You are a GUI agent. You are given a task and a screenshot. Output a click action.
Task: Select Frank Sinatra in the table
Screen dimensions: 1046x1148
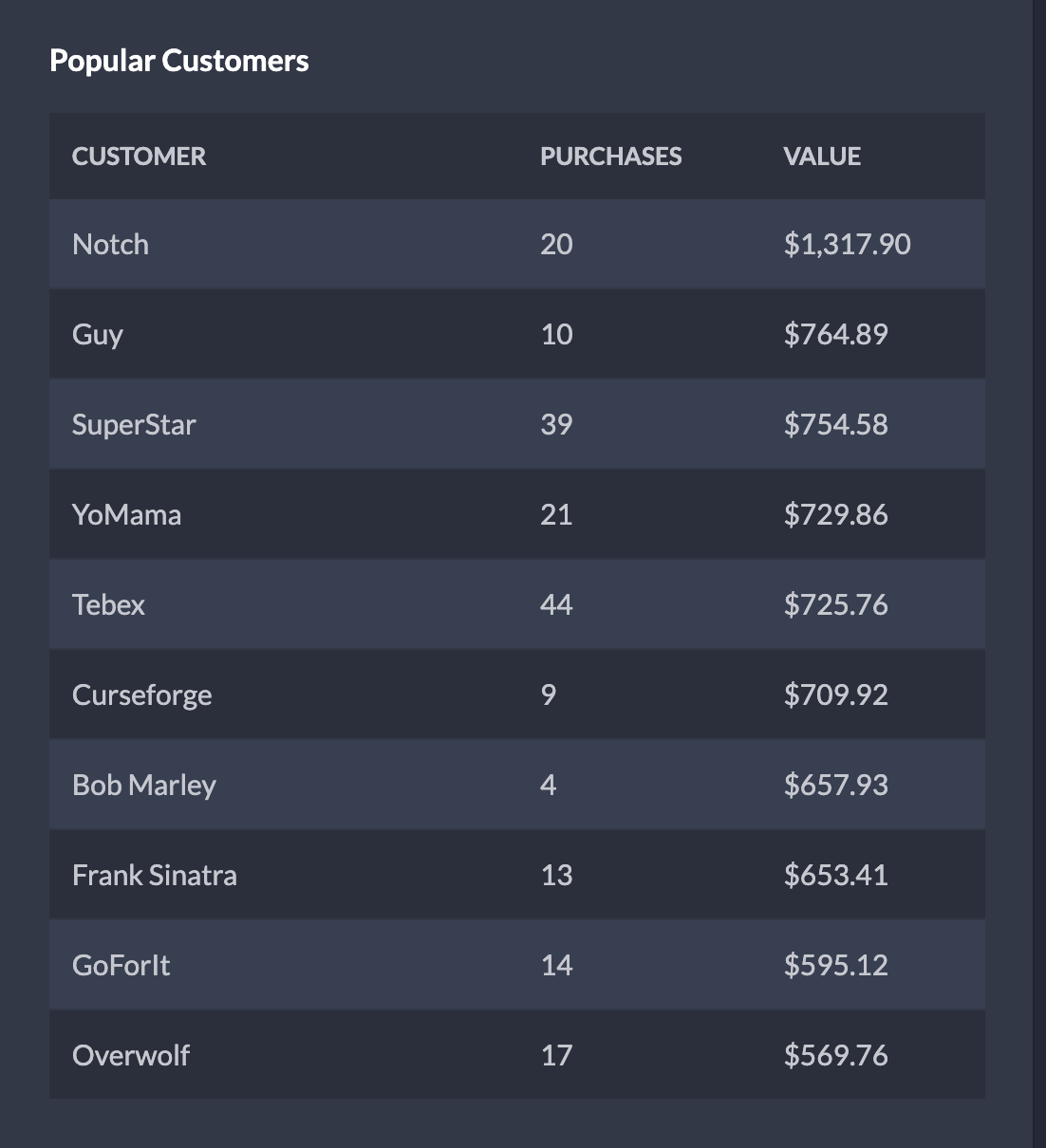[x=155, y=875]
